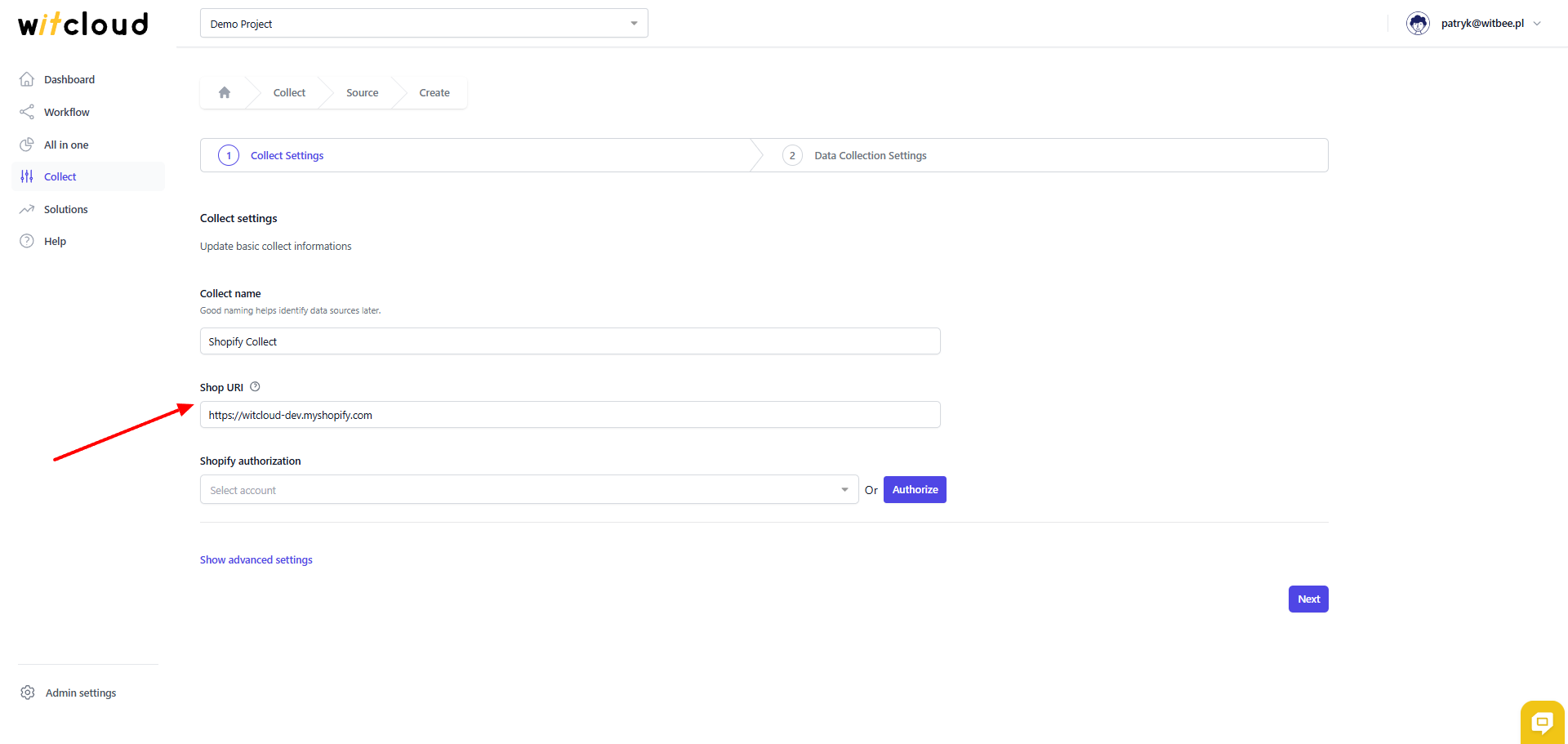Viewport: 1568px width, 744px height.
Task: Focus the Shop URI input field
Action: [x=570, y=414]
